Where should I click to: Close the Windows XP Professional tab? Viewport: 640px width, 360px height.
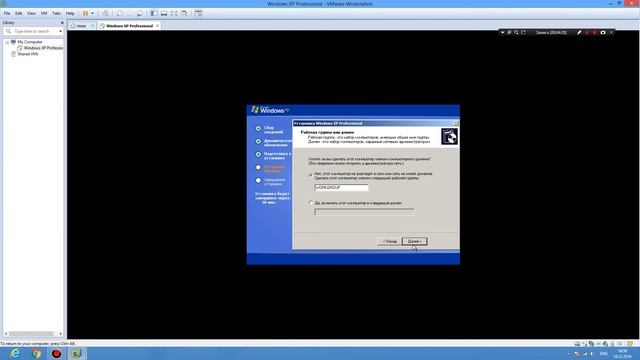[157, 26]
